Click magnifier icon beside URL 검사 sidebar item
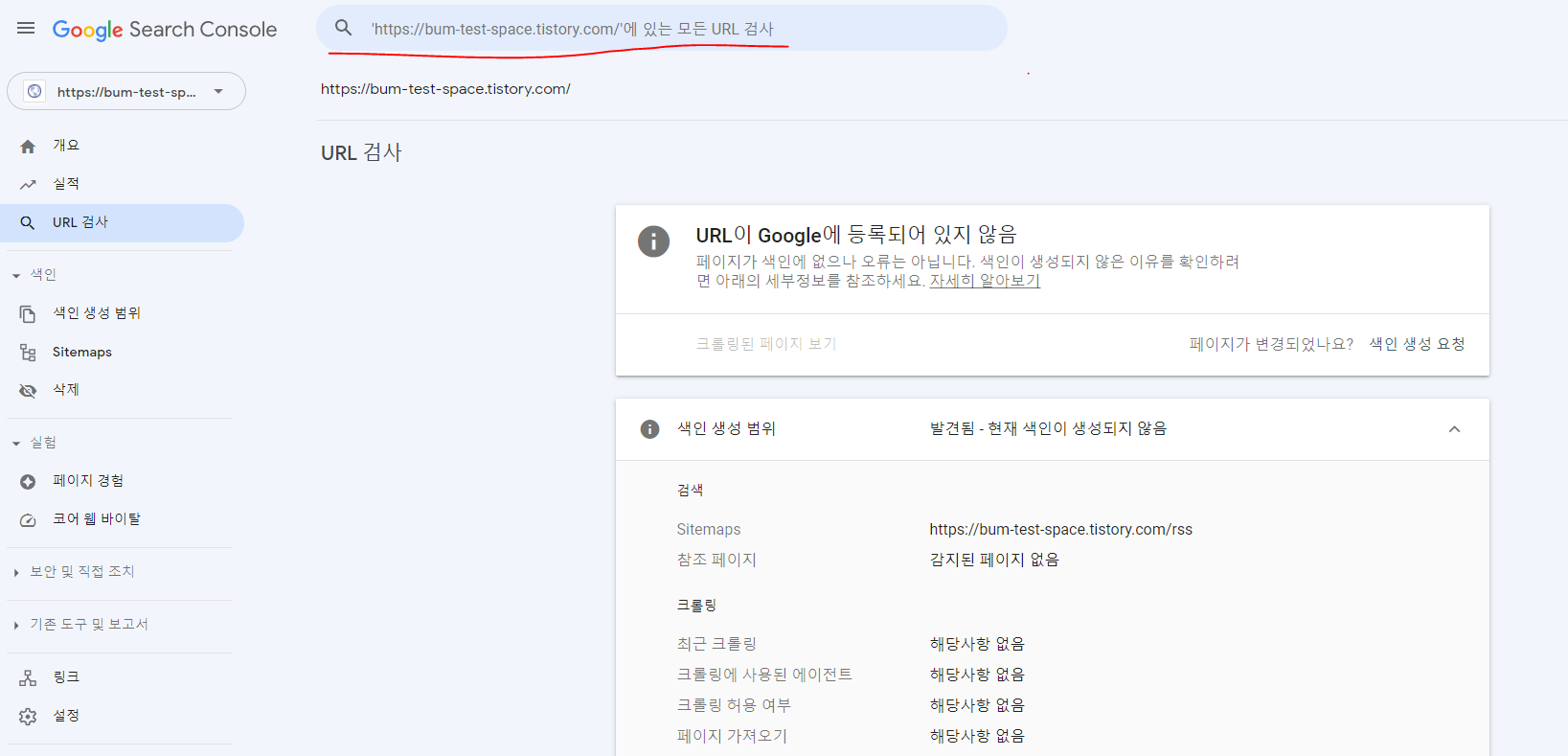The height and width of the screenshot is (756, 1568). pyautogui.click(x=28, y=222)
